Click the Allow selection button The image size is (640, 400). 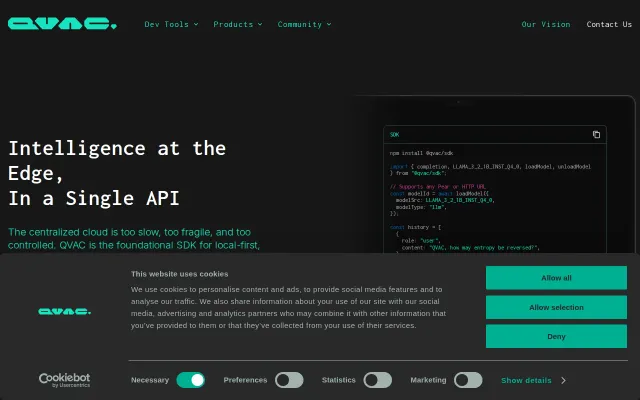[556, 307]
